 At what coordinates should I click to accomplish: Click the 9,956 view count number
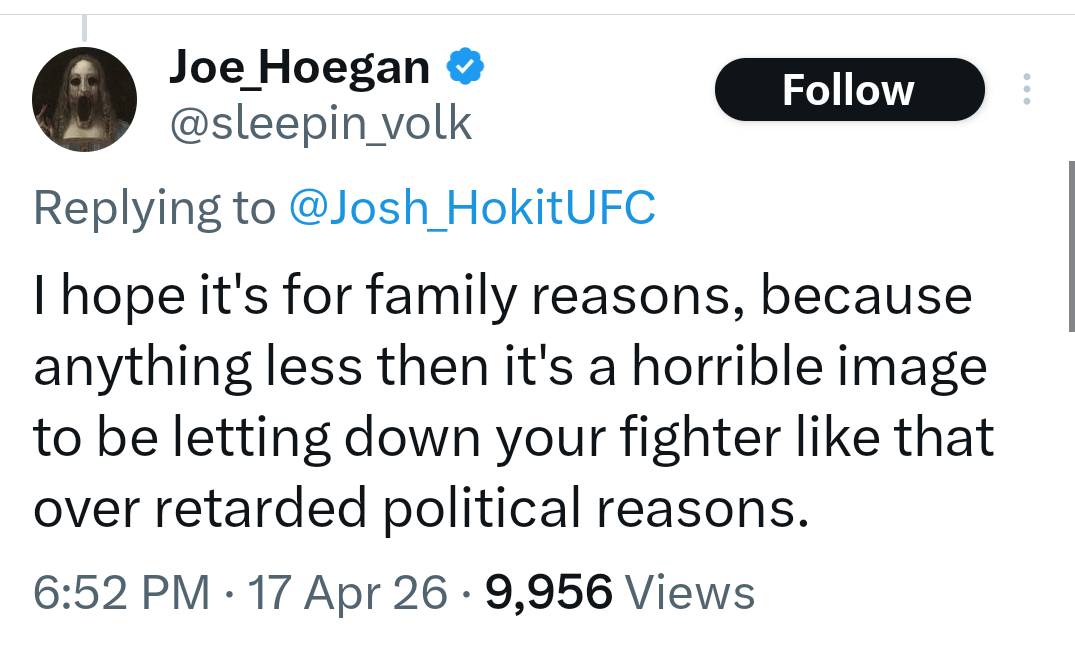tap(548, 591)
